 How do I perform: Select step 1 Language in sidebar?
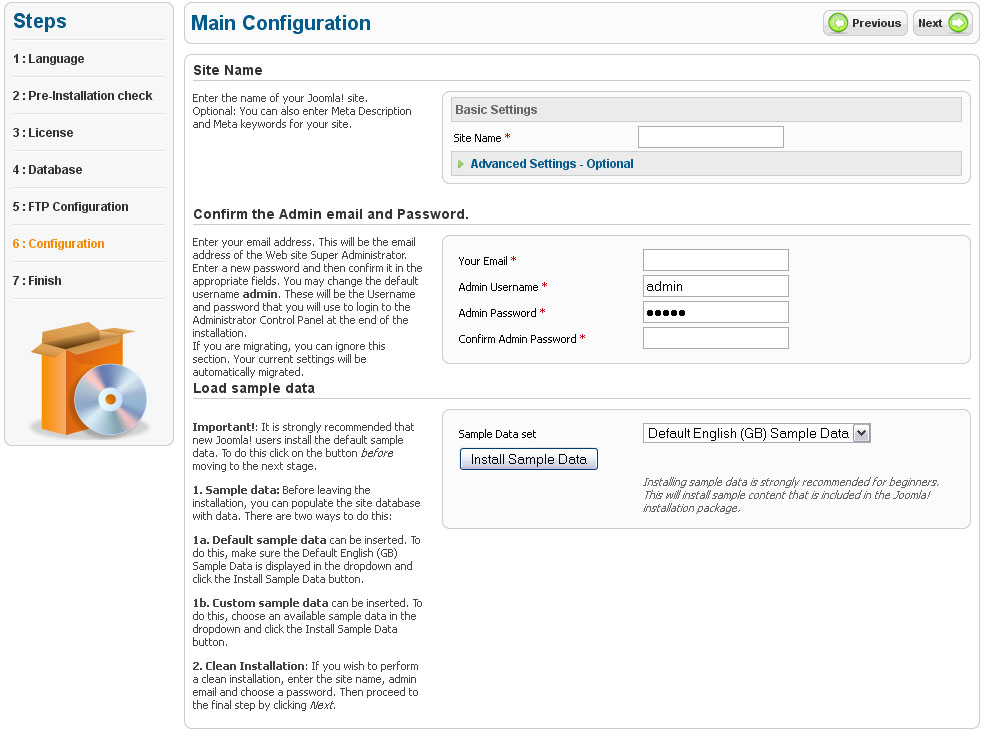click(x=49, y=59)
